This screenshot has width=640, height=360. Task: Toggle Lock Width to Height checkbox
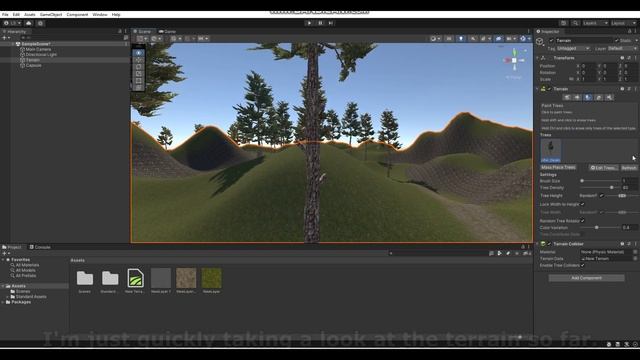(x=582, y=204)
